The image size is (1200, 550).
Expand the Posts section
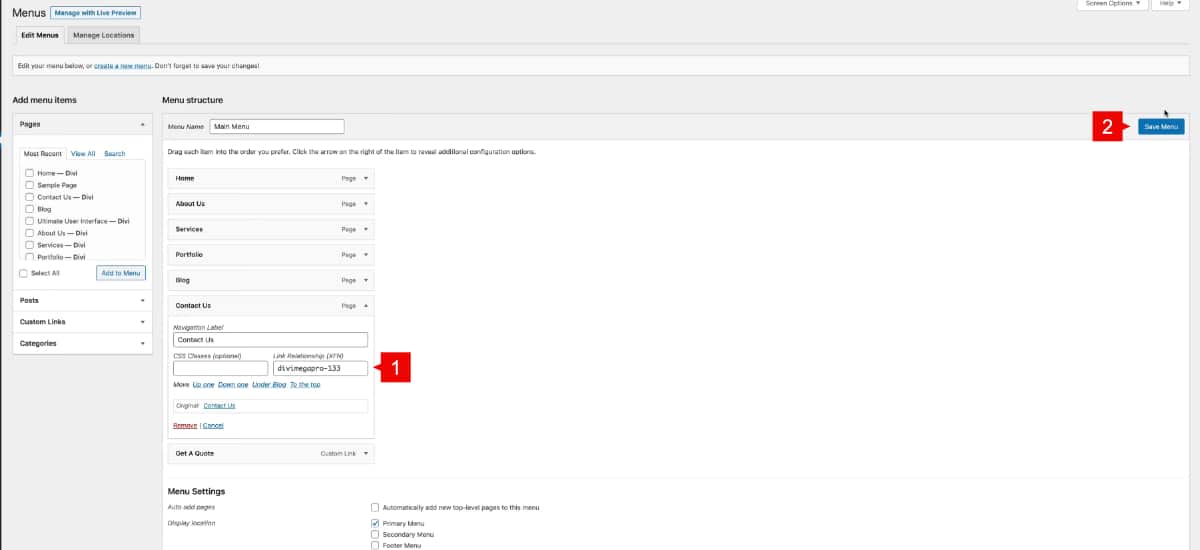point(142,300)
